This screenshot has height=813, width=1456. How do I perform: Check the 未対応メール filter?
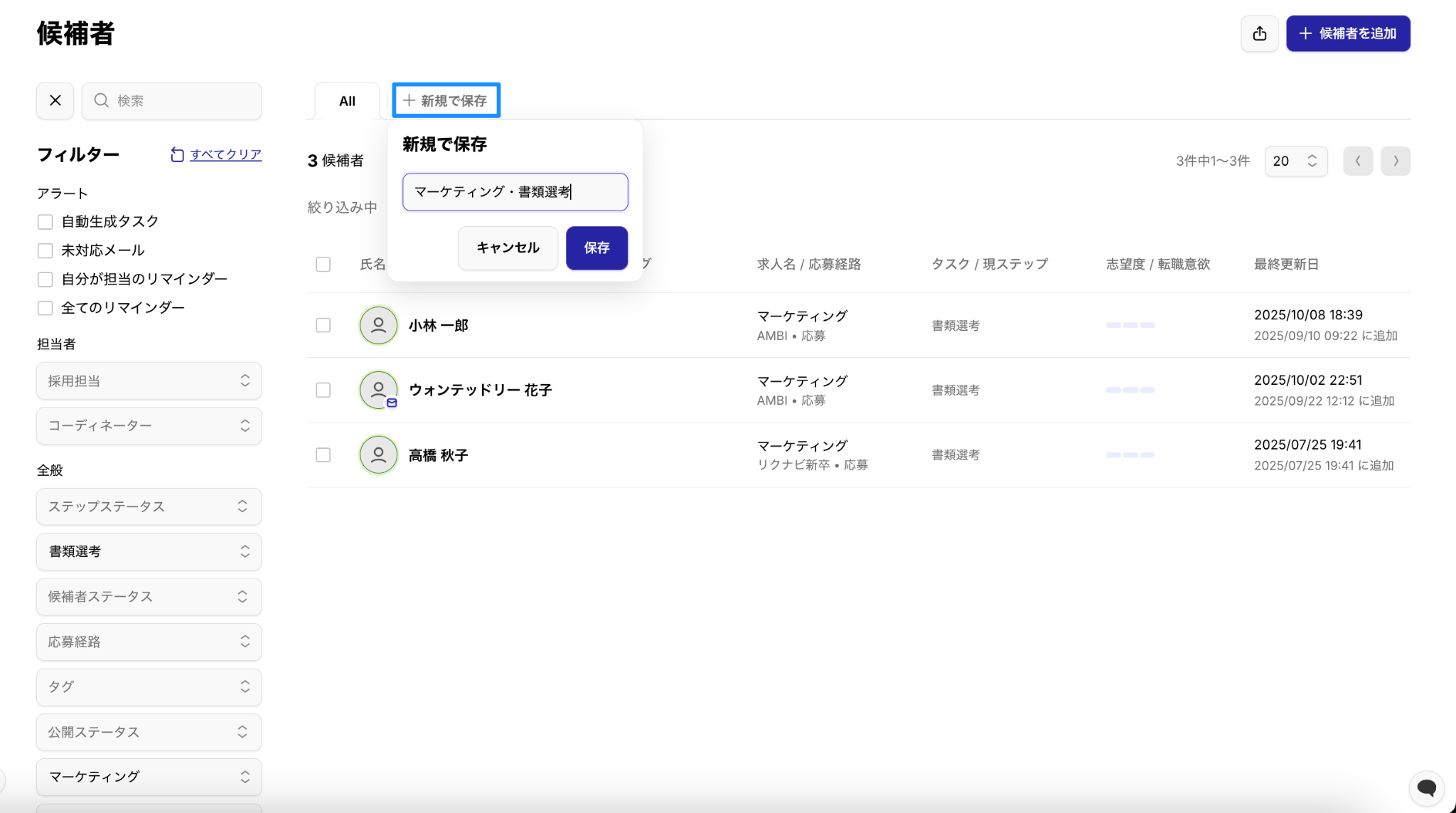point(45,250)
